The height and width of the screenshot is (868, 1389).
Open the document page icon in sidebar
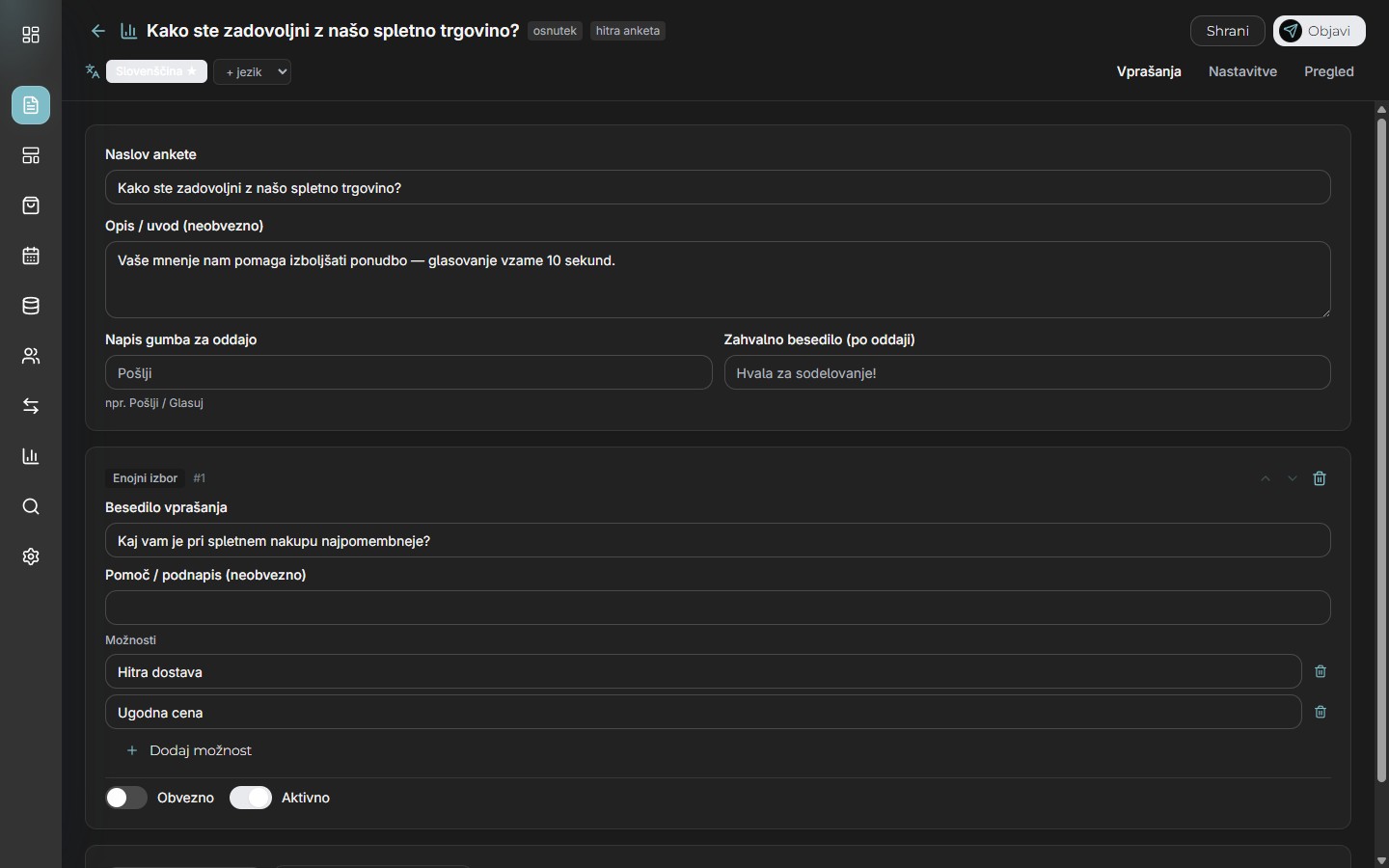coord(31,105)
